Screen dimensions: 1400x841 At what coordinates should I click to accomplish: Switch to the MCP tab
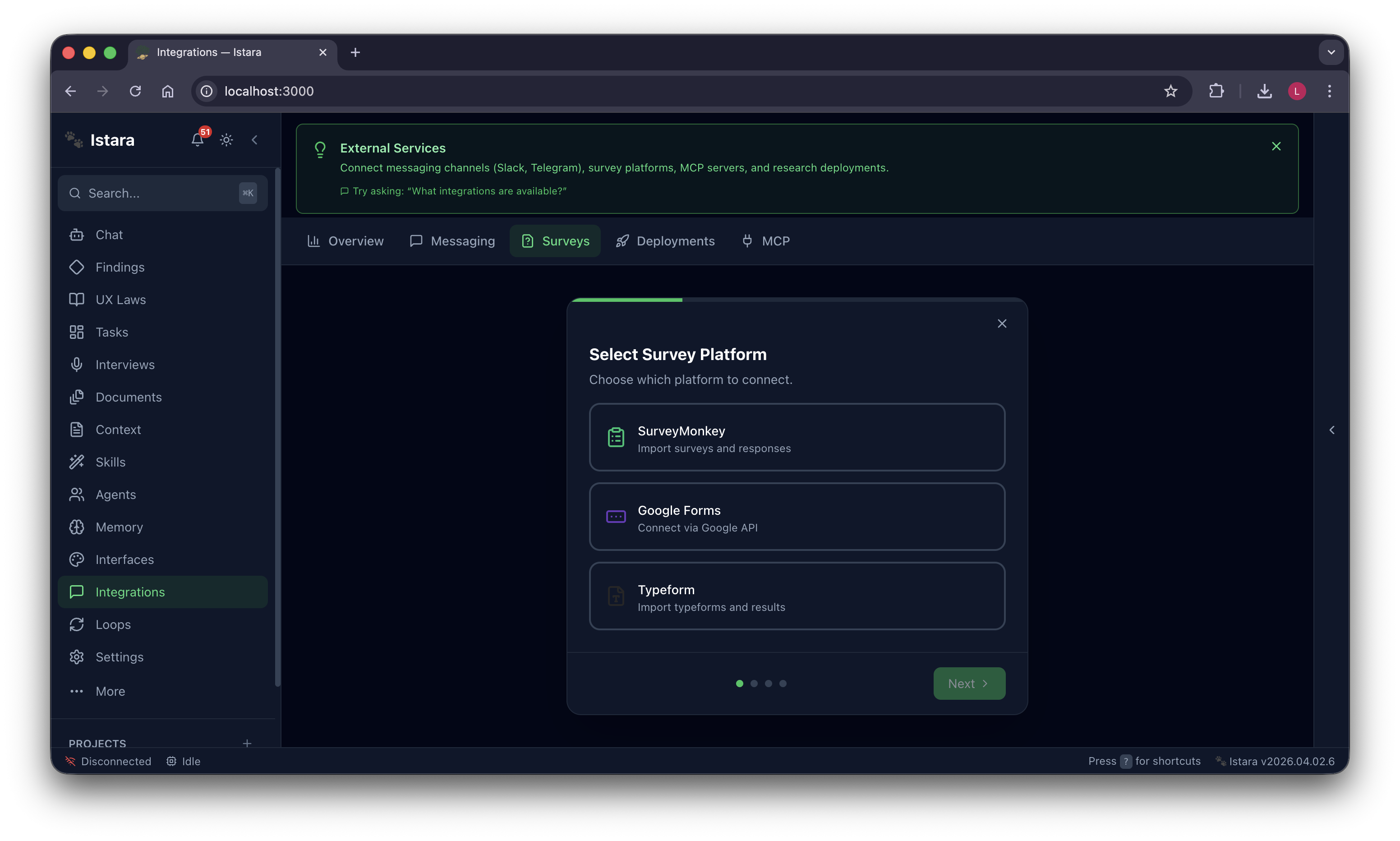(x=766, y=241)
